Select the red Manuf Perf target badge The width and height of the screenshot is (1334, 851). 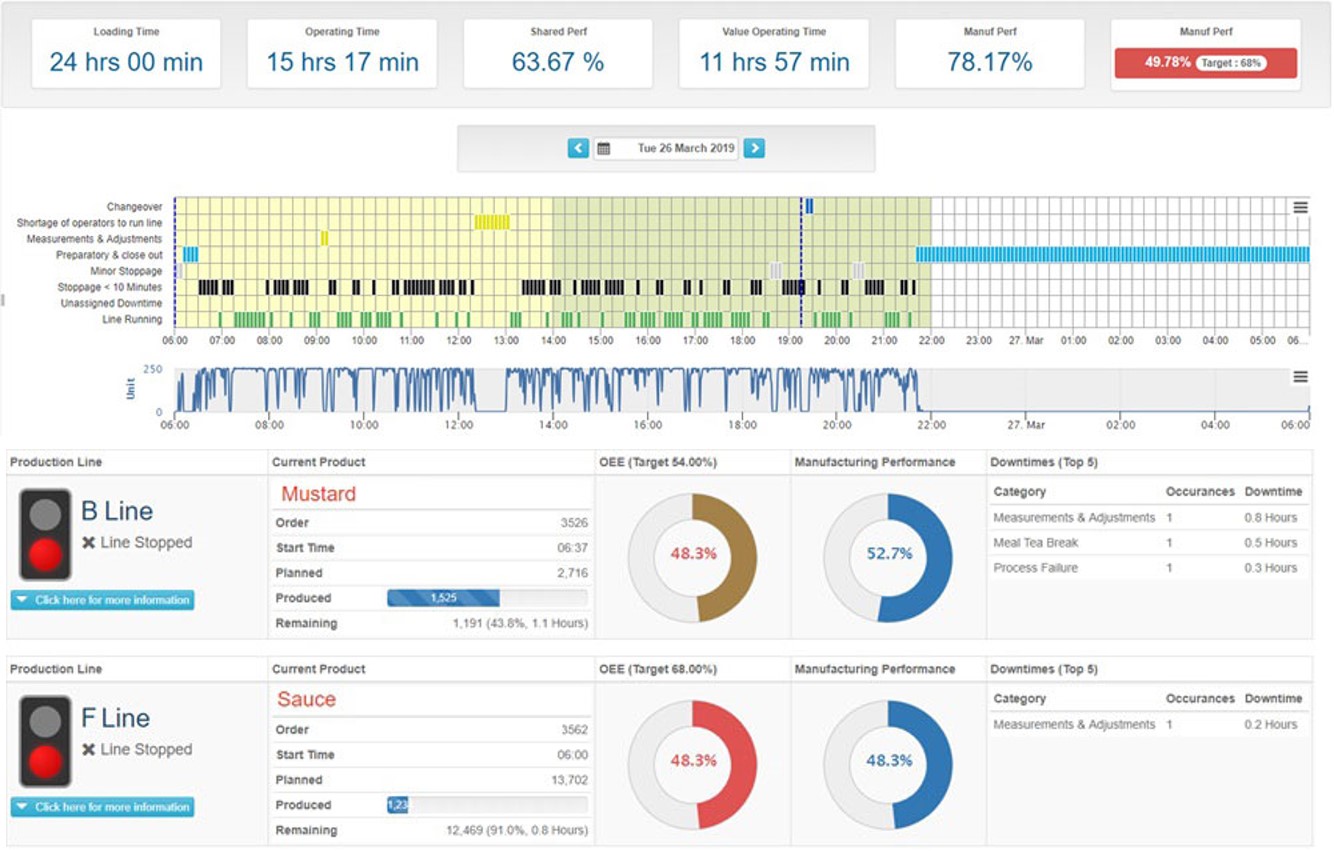coord(1205,63)
